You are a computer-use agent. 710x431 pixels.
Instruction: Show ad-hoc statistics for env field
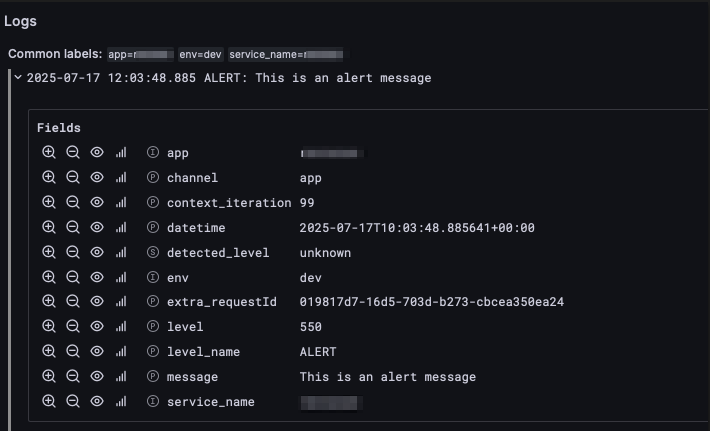(x=121, y=277)
